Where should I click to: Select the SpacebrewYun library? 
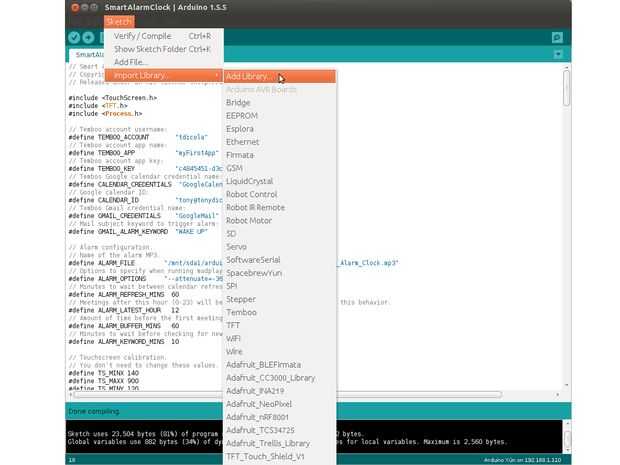coord(280,273)
